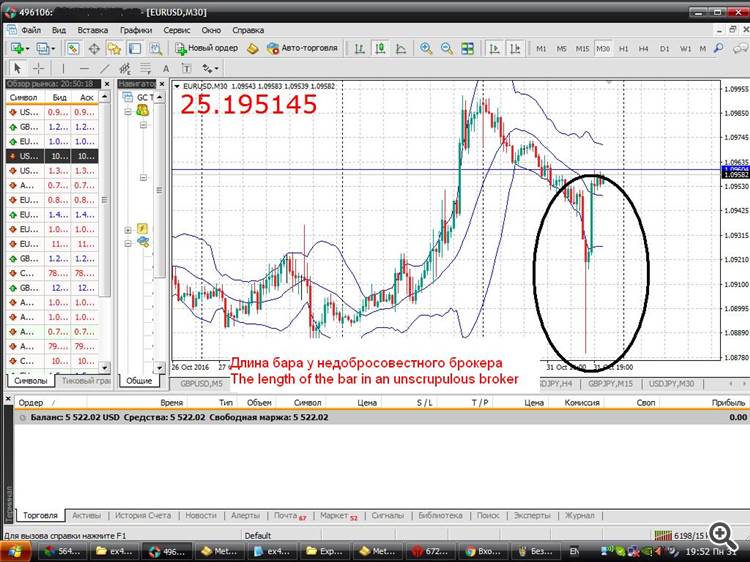Sort orders by Комиссия column

pos(582,403)
